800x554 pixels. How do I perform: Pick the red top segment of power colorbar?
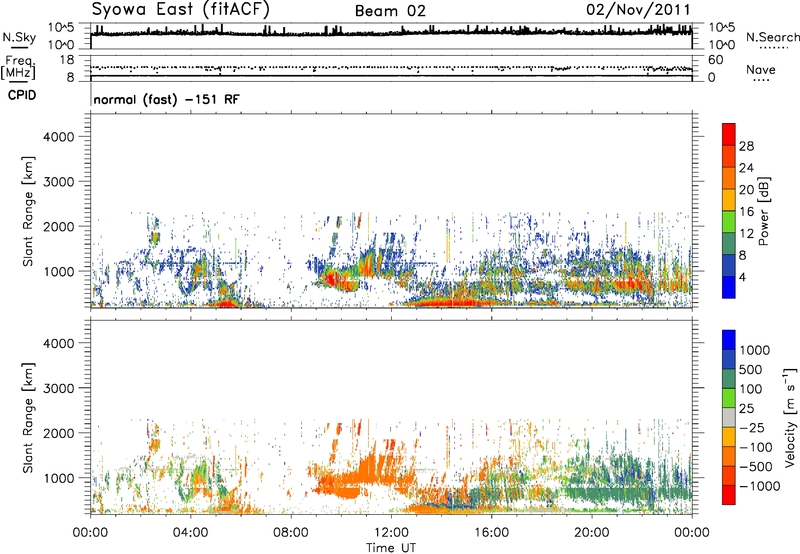click(729, 134)
